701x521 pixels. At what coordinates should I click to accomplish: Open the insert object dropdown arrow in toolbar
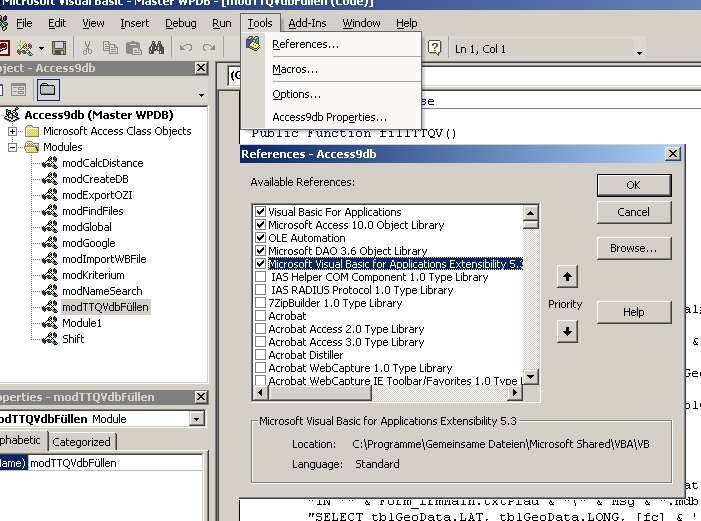(41, 48)
